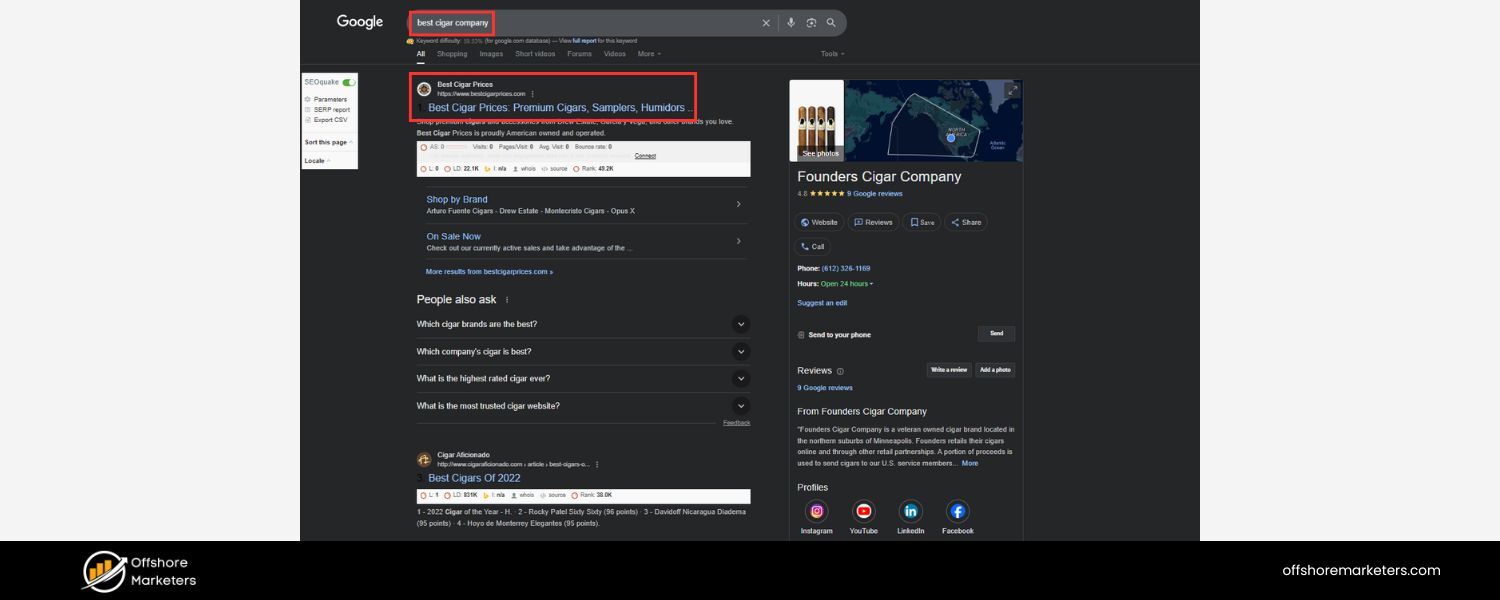Toggle SEOquake off
The height and width of the screenshot is (600, 1500).
(x=348, y=81)
